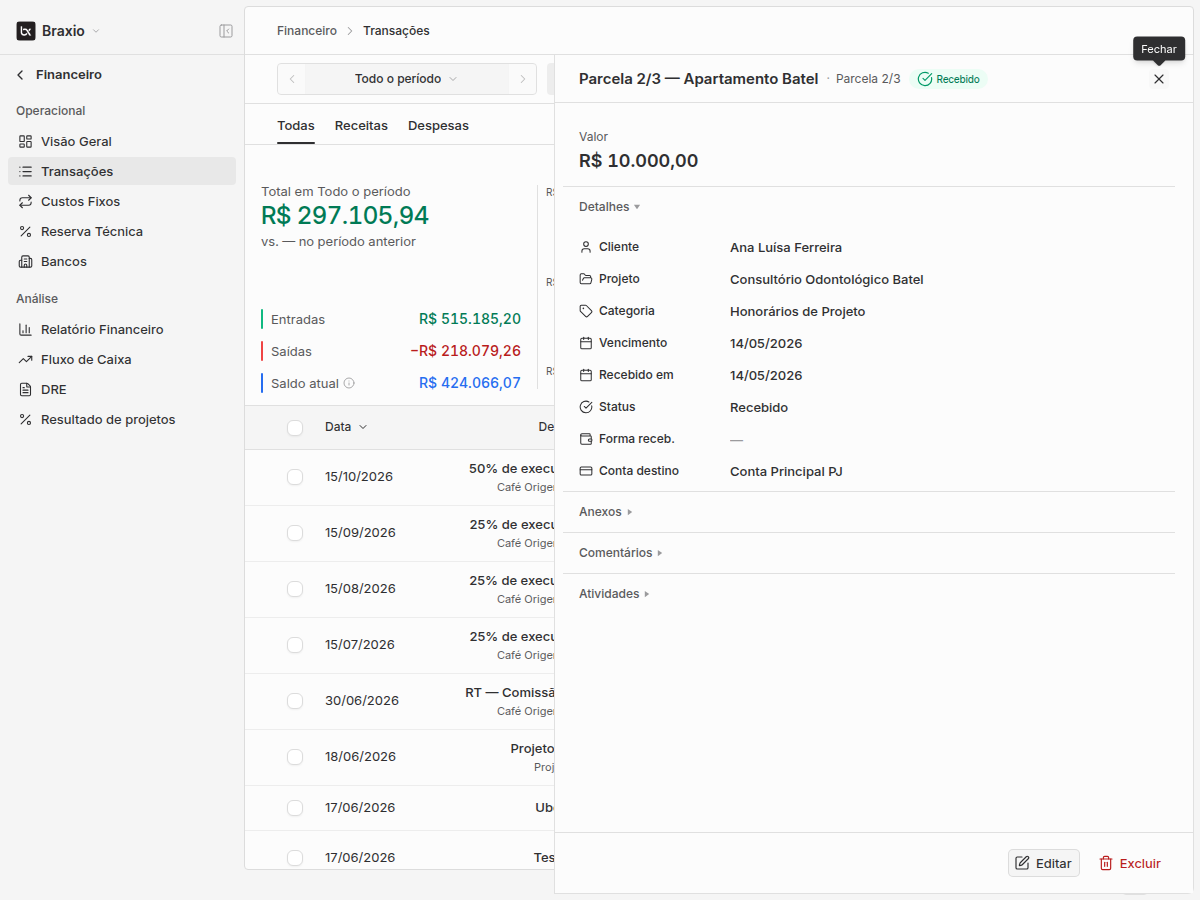Click the Recebido status badge

pos(949,79)
